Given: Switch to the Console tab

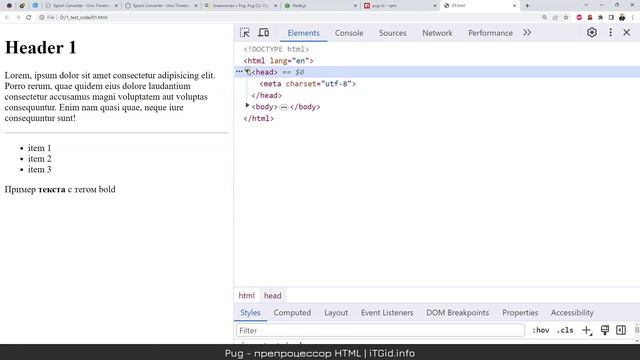Looking at the screenshot, I should [349, 33].
